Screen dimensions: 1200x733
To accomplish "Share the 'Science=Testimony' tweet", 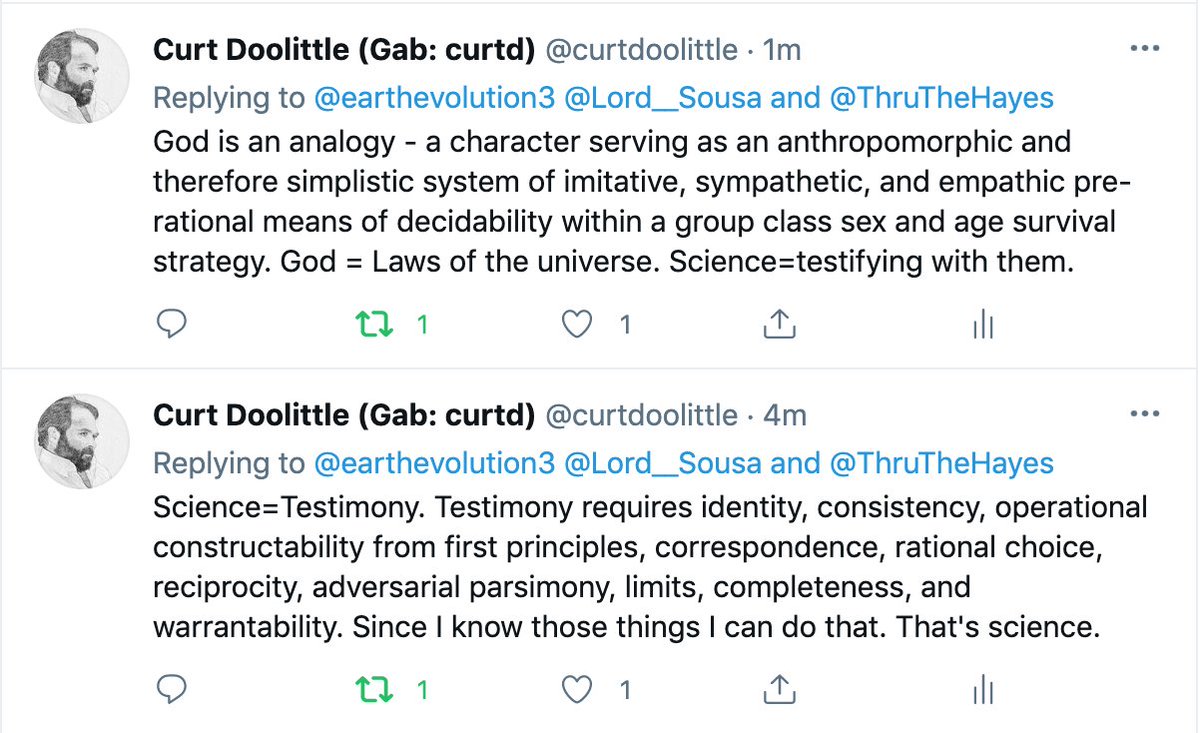I will pos(779,689).
